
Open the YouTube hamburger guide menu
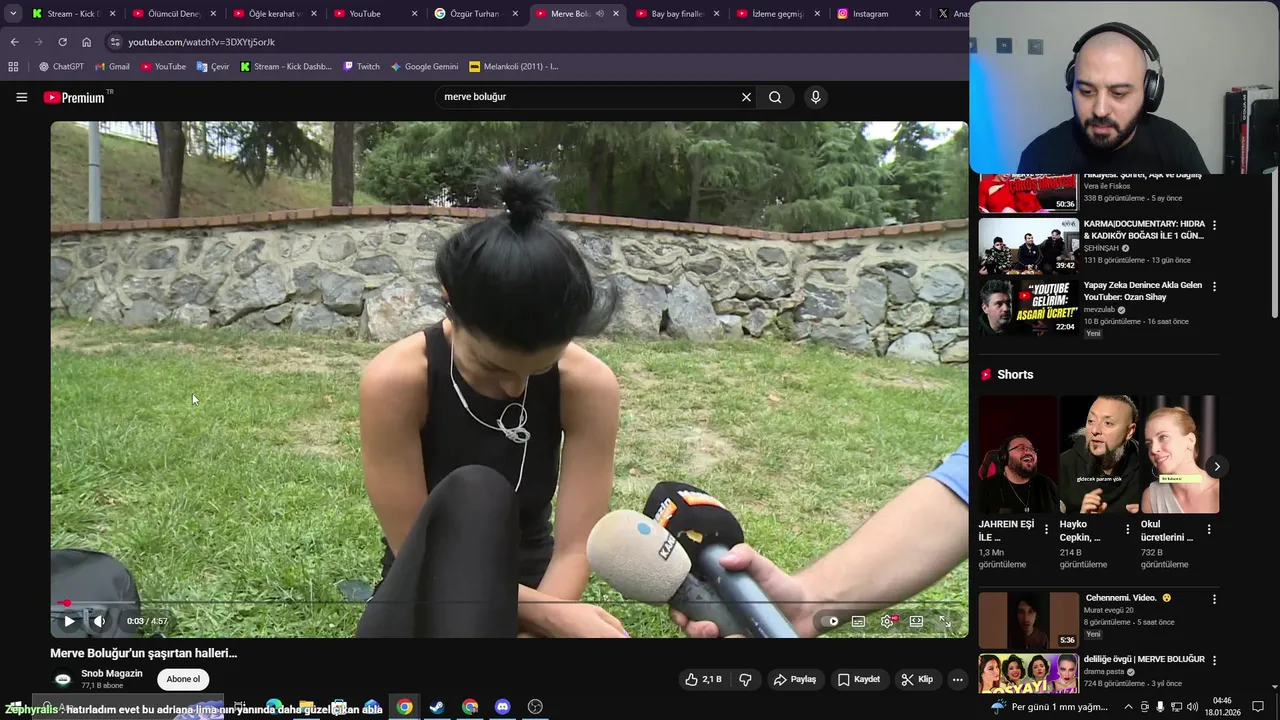[21, 97]
